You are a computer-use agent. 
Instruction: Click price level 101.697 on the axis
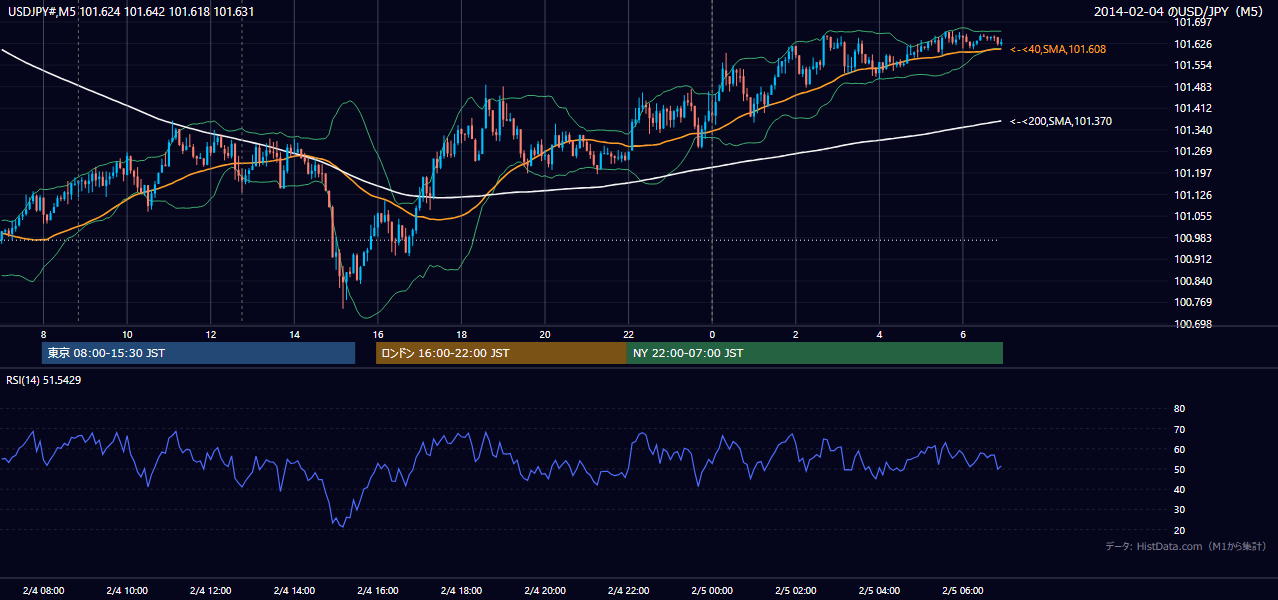click(x=1193, y=22)
